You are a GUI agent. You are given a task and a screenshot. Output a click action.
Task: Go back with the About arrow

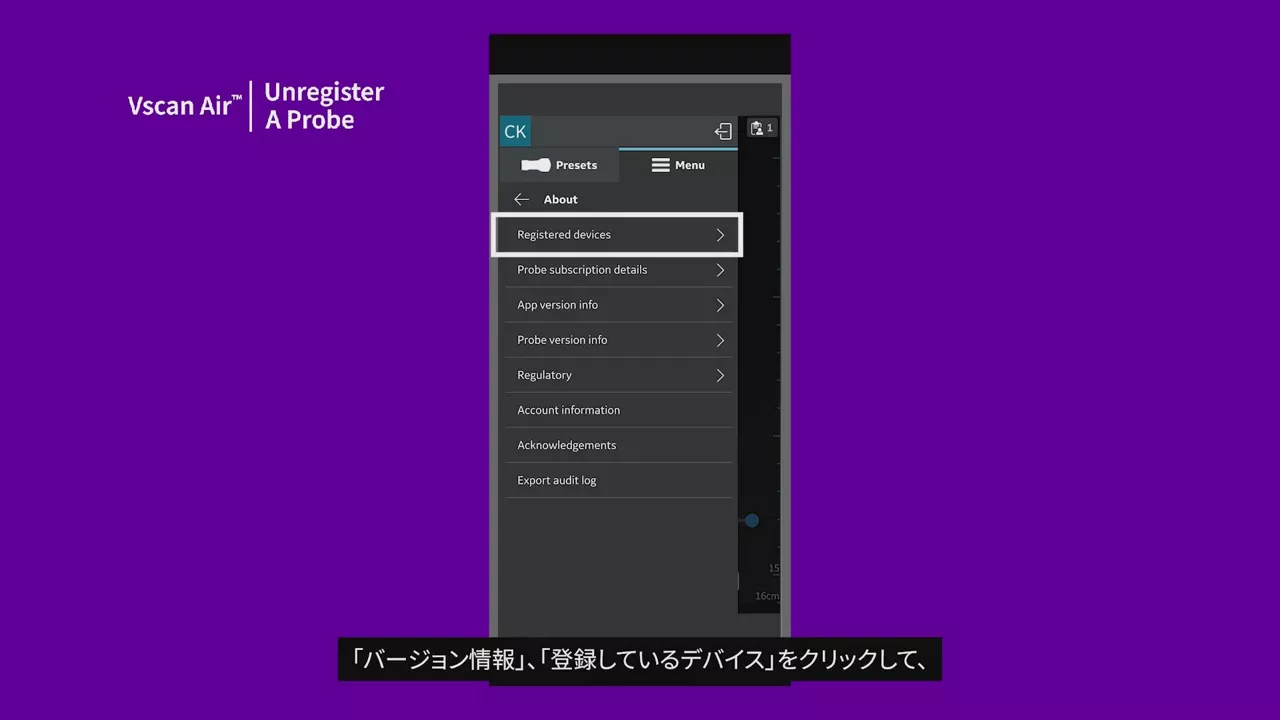522,200
